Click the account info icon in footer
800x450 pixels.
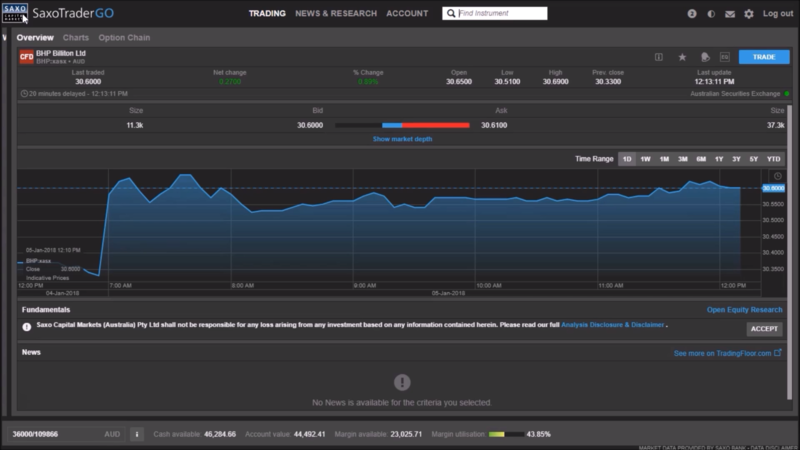click(x=137, y=434)
